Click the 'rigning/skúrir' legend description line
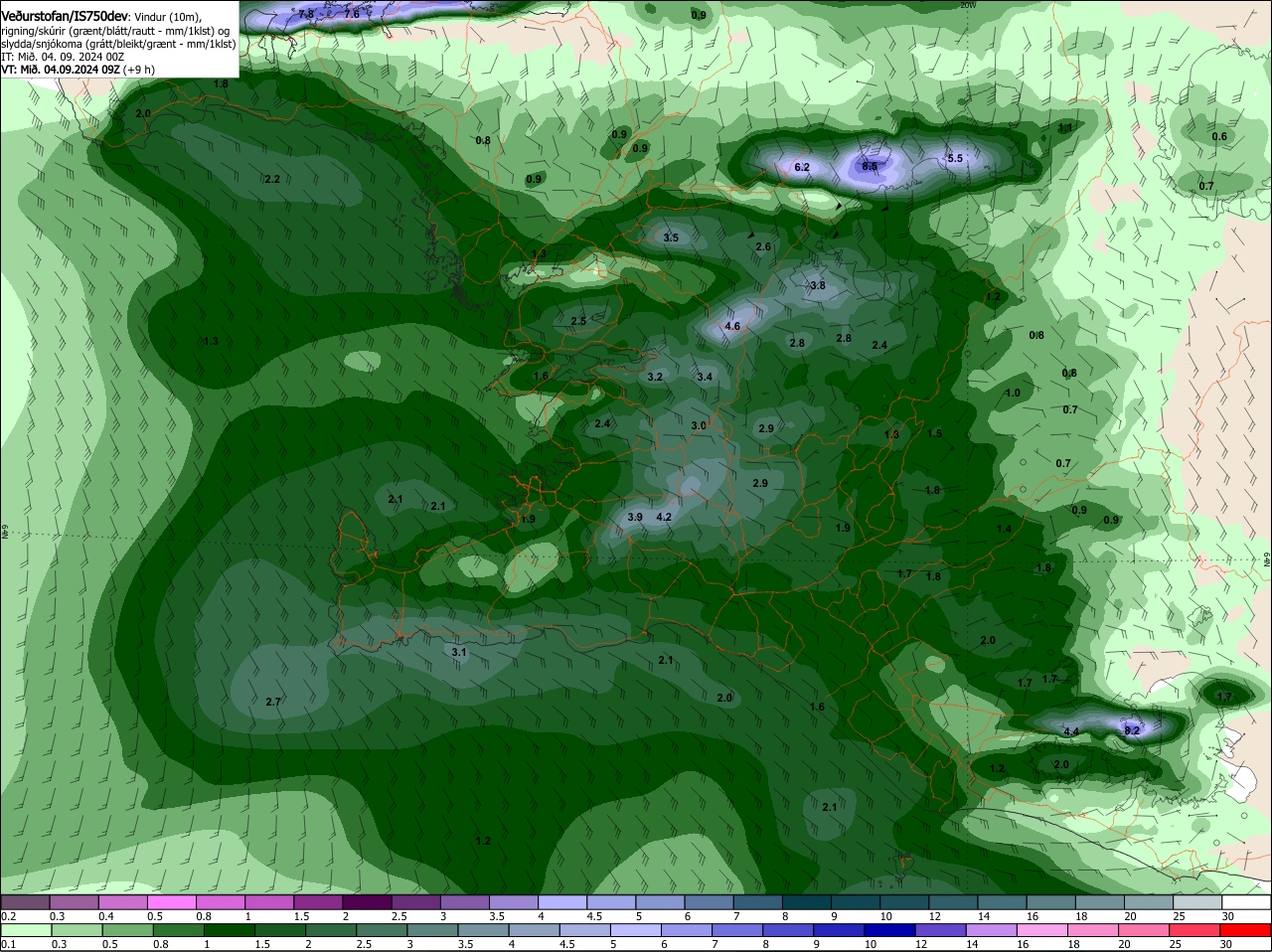The width and height of the screenshot is (1272, 952). (x=115, y=31)
